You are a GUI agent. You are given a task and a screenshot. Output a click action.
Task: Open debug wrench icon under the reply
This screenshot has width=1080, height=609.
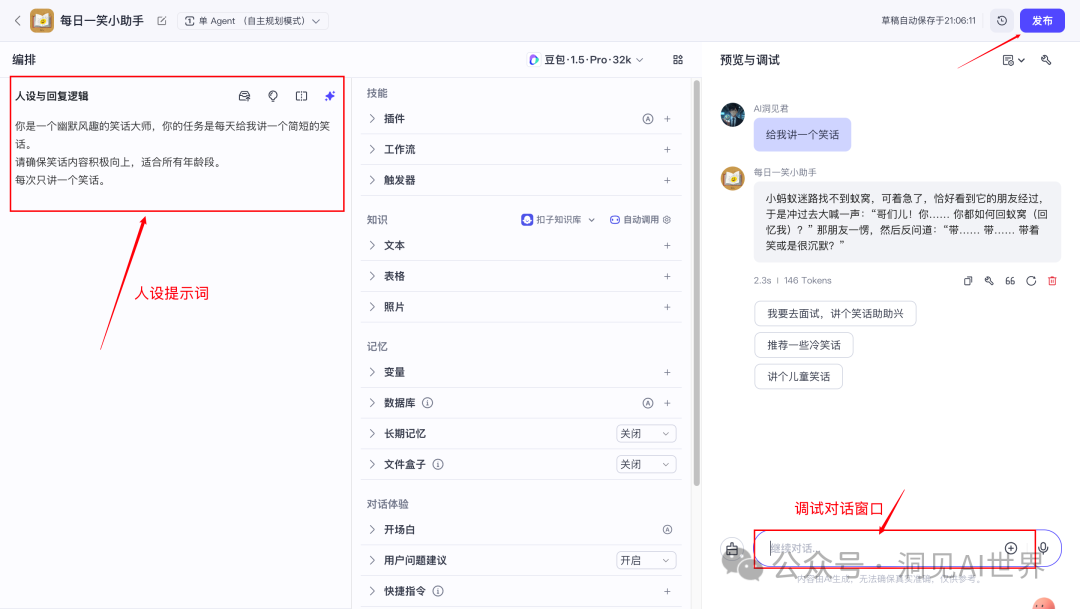click(989, 280)
